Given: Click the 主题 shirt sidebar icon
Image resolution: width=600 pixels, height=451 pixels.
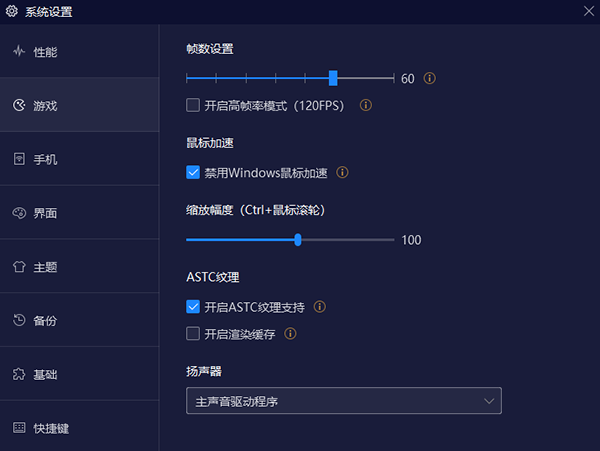Looking at the screenshot, I should click(x=19, y=267).
